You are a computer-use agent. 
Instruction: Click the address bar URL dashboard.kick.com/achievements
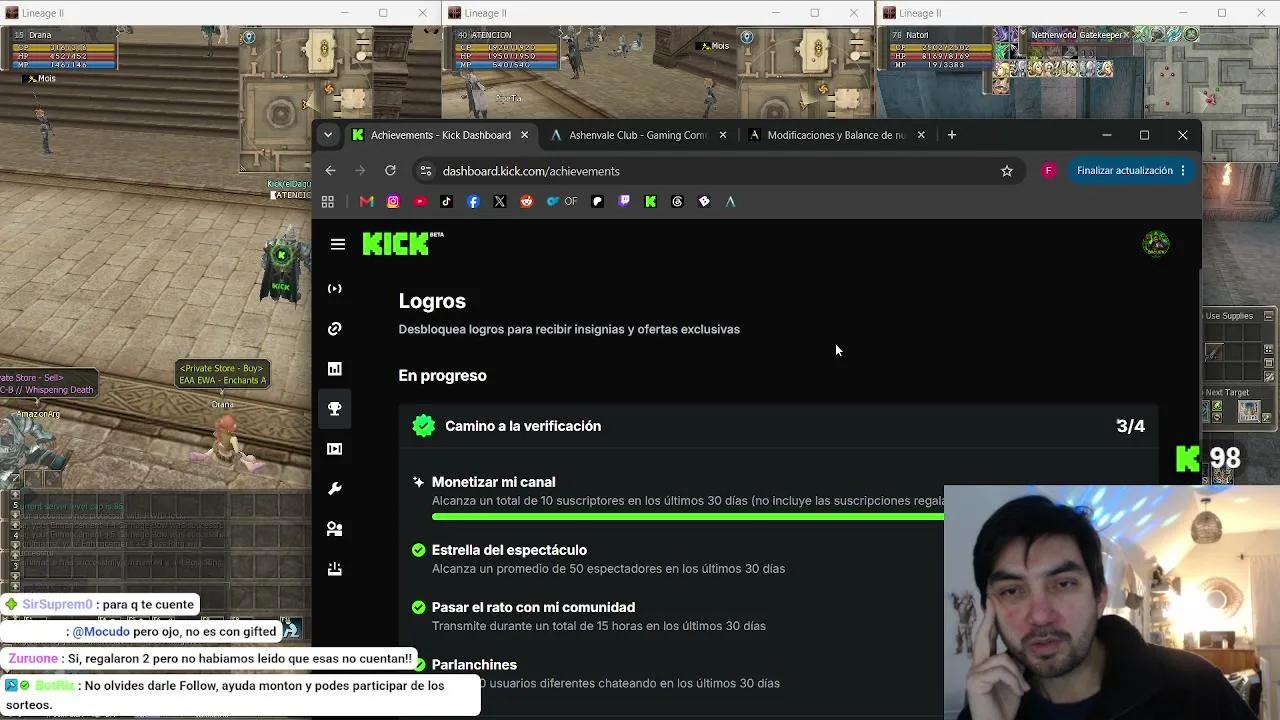531,171
